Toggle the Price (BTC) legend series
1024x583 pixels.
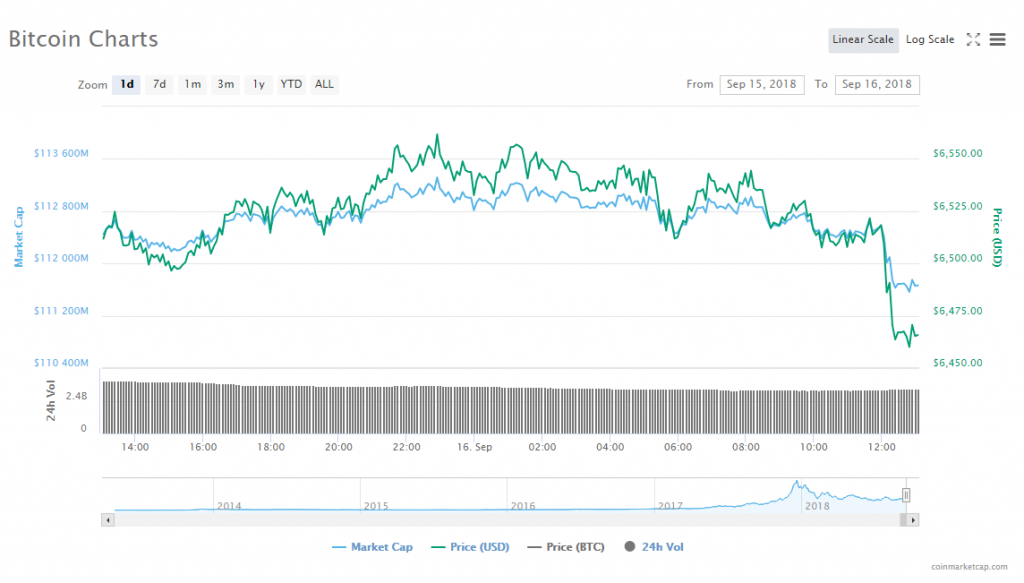[x=565, y=547]
